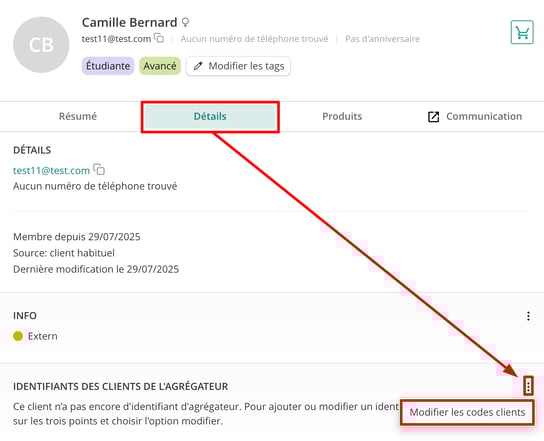Copy email address beside customer name
The width and height of the screenshot is (544, 441).
point(159,38)
